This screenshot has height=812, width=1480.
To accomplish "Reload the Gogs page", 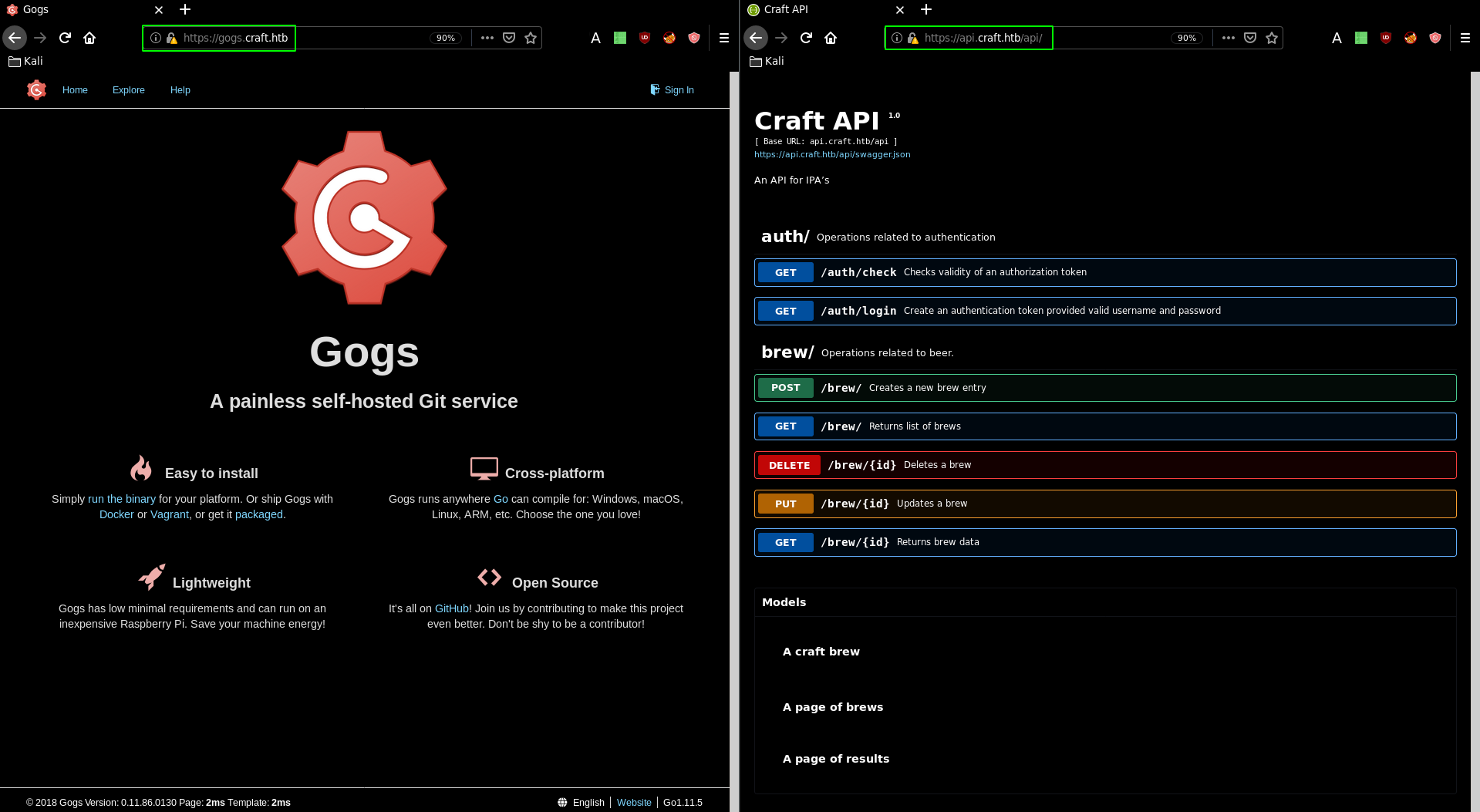I will (x=66, y=38).
